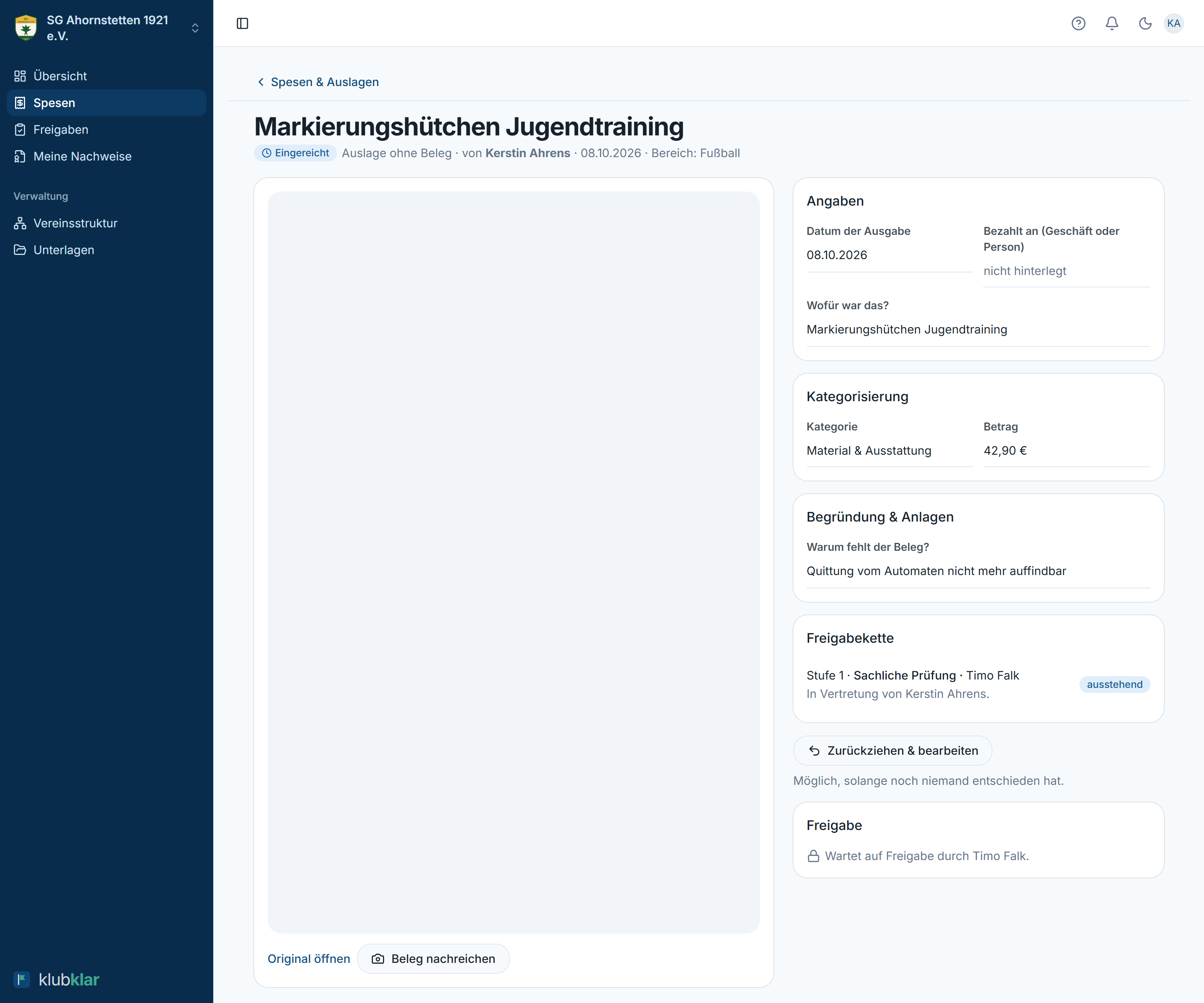The image size is (1204, 1003).
Task: Click Stufe 1 Sachliche Prüfung Timo Falk row
Action: [913, 675]
